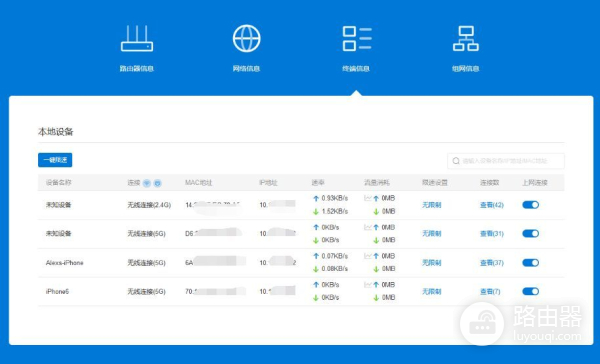Click the 上网连接 column header
600x364 pixels.
pos(535,183)
